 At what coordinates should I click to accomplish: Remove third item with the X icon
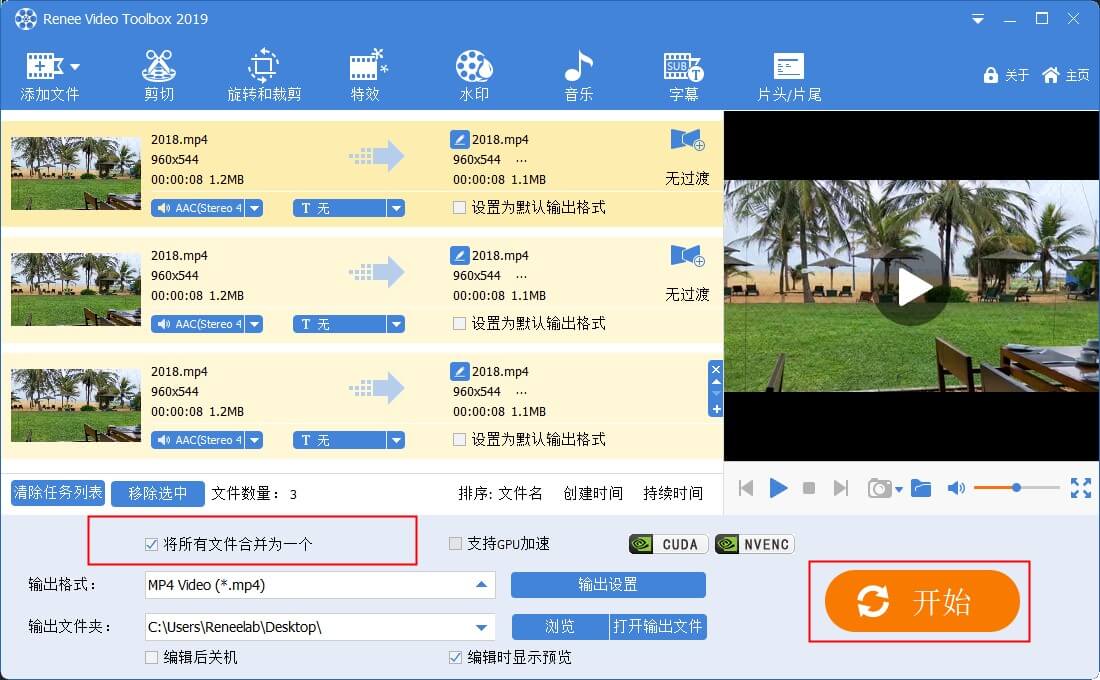pyautogui.click(x=716, y=369)
